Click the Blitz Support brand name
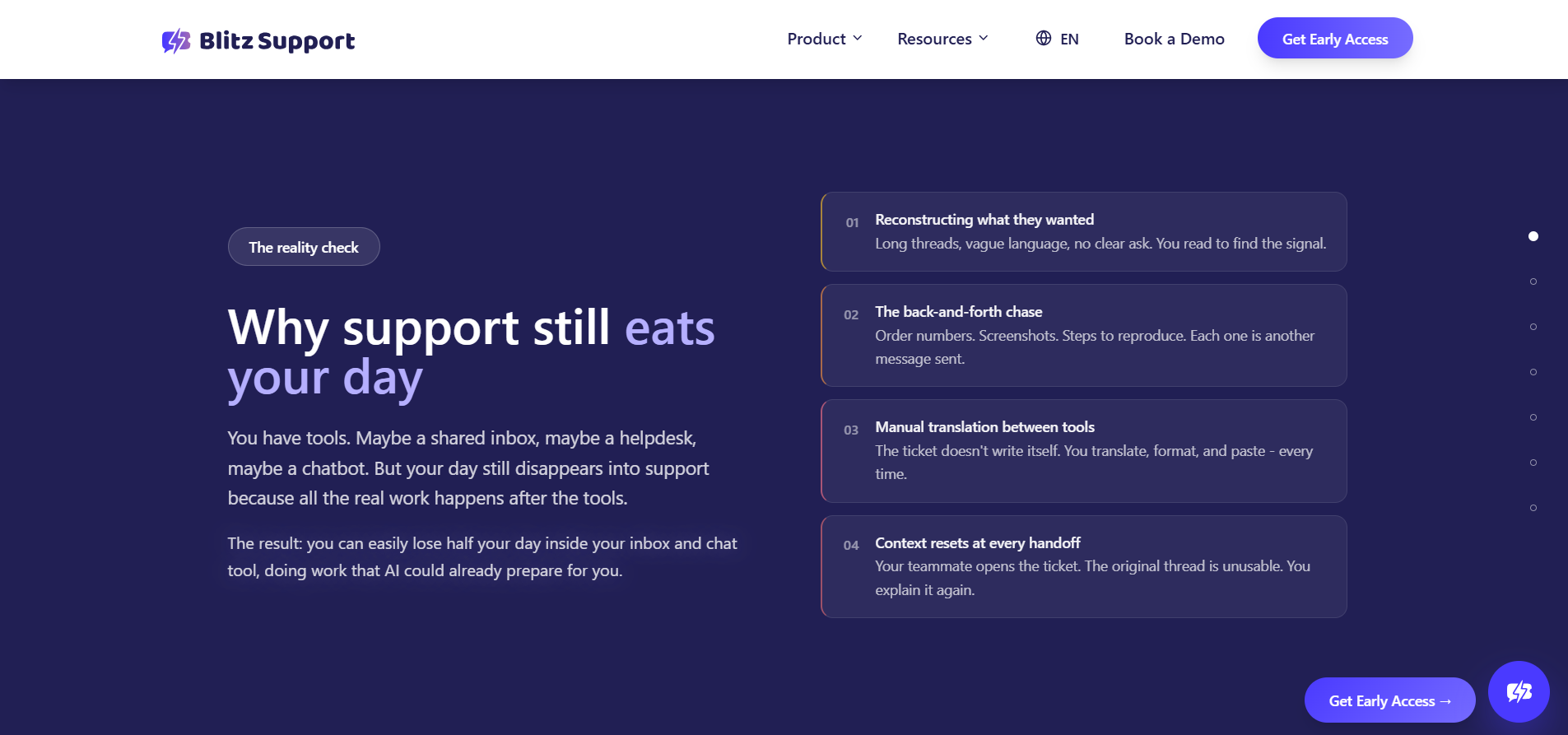1568x735 pixels. point(277,41)
